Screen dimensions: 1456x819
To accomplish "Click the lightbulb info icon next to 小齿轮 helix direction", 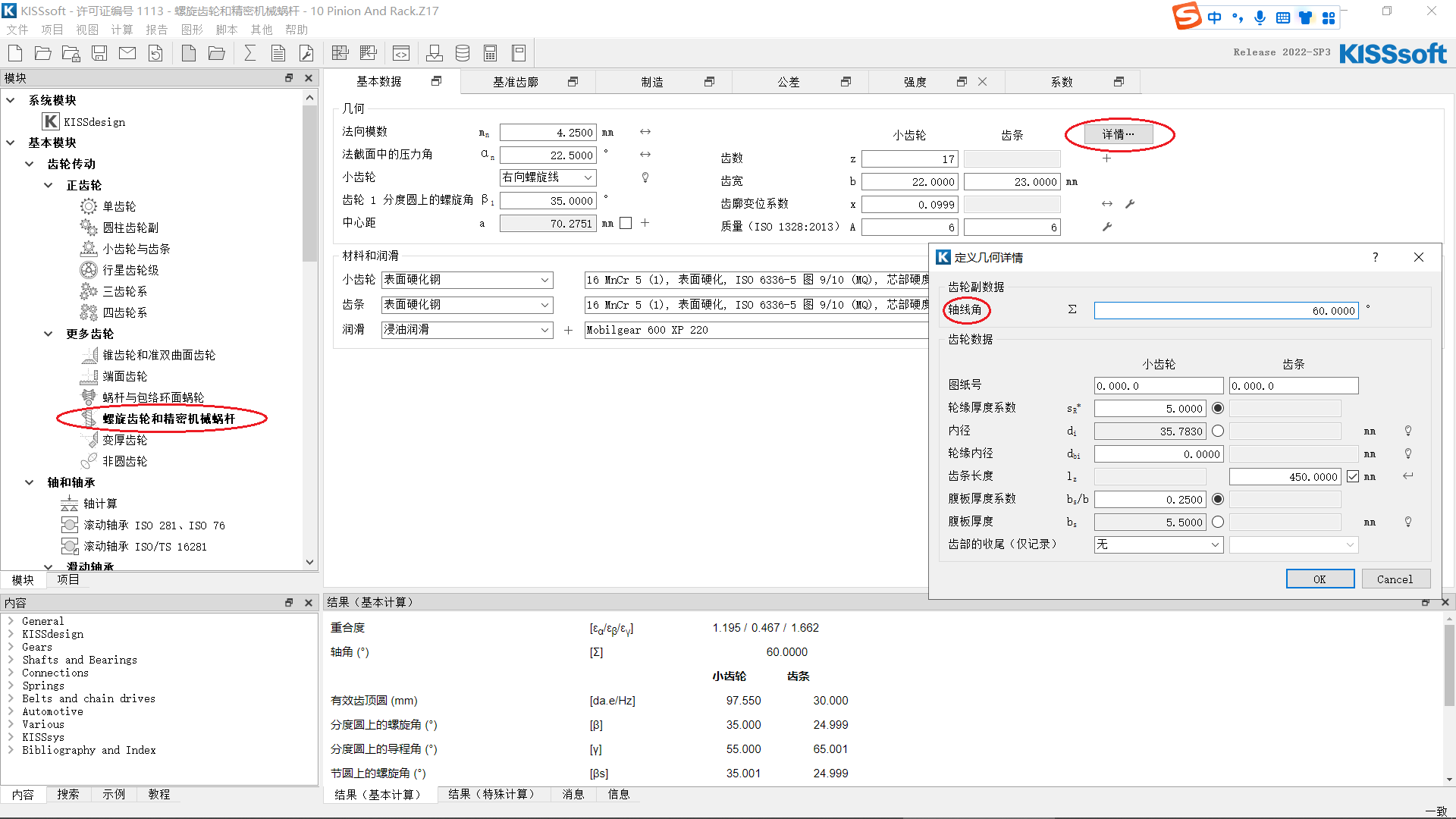I will click(645, 177).
